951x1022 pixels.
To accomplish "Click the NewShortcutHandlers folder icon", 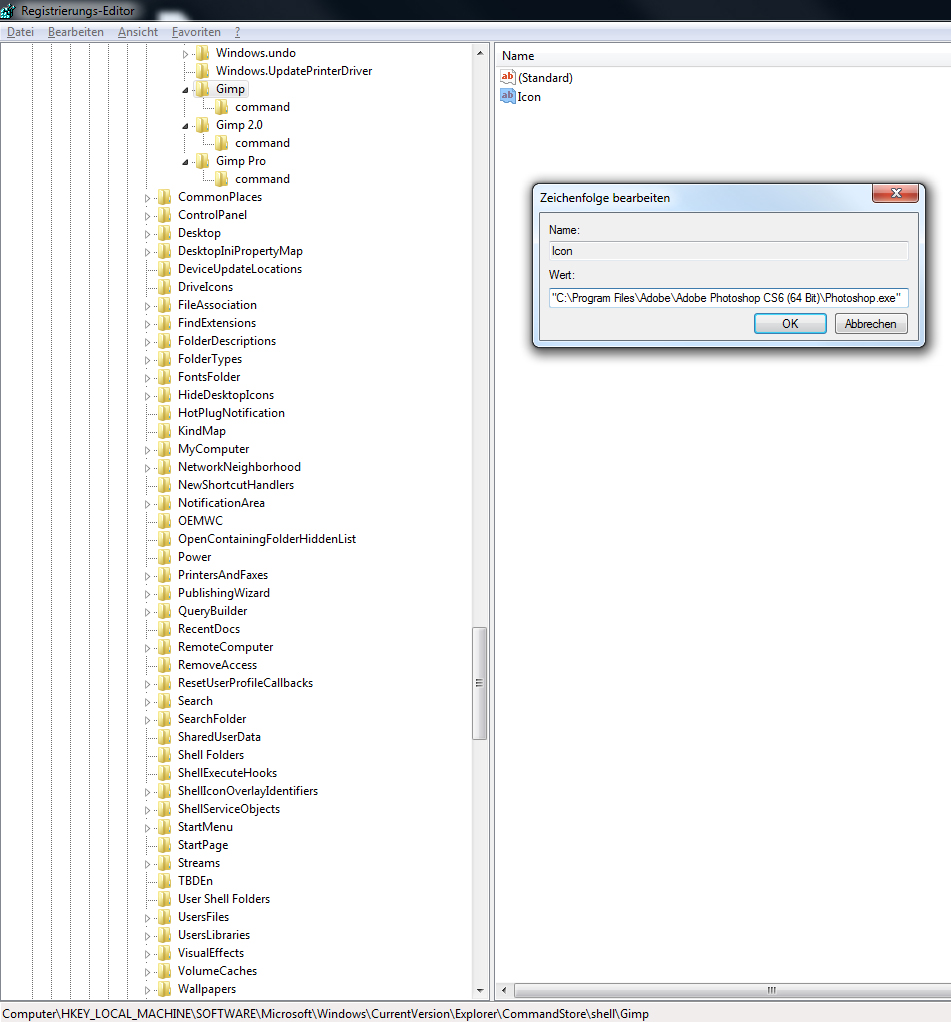I will click(x=165, y=485).
